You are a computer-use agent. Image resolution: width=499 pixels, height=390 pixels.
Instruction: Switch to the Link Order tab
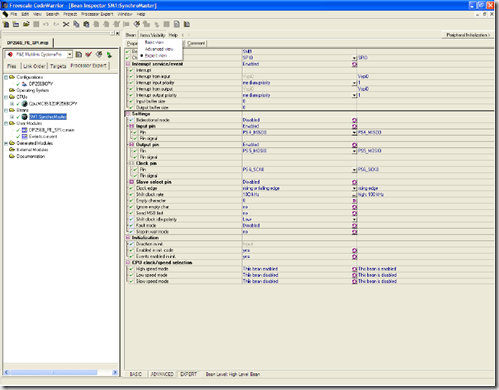(34, 66)
